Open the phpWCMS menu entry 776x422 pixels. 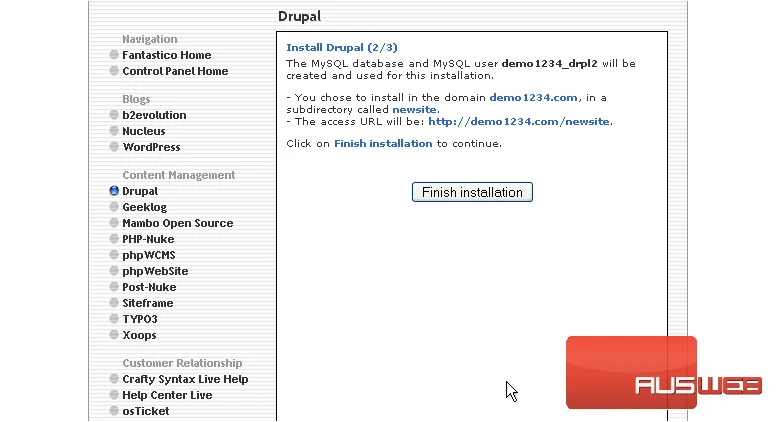click(x=149, y=255)
